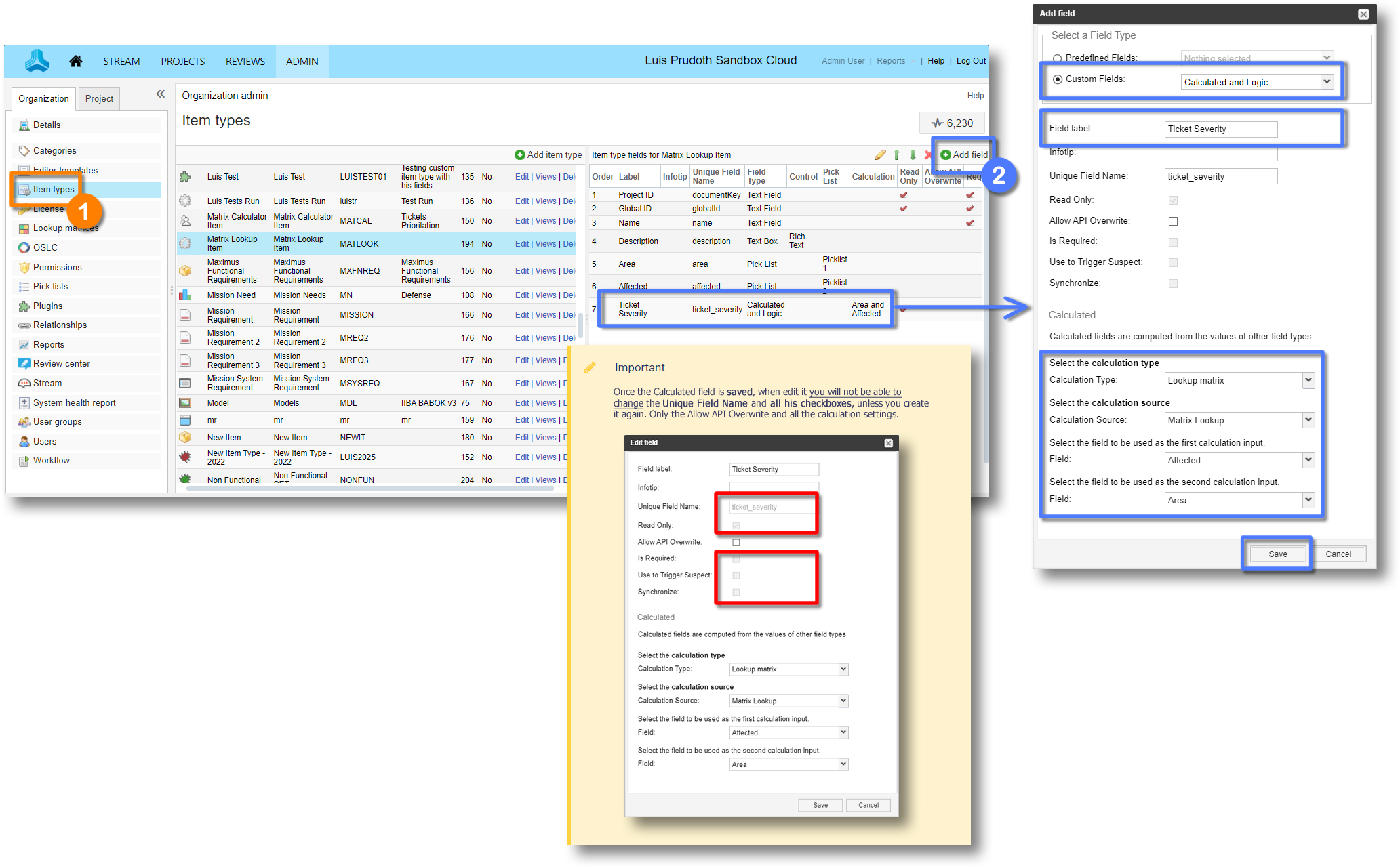Move field up with green arrow
Screen dimensions: 1400x868
tap(896, 154)
